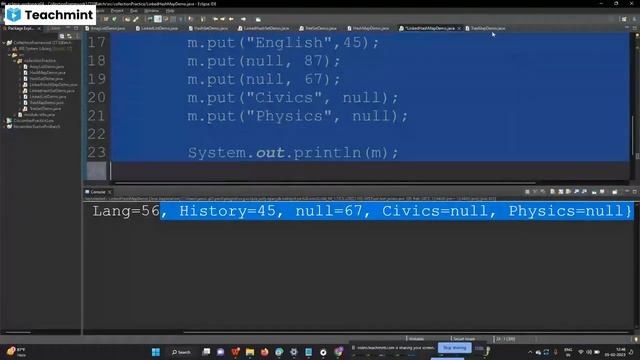The height and width of the screenshot is (360, 640).
Task: Click Physics=null in the console output
Action: click(x=566, y=211)
